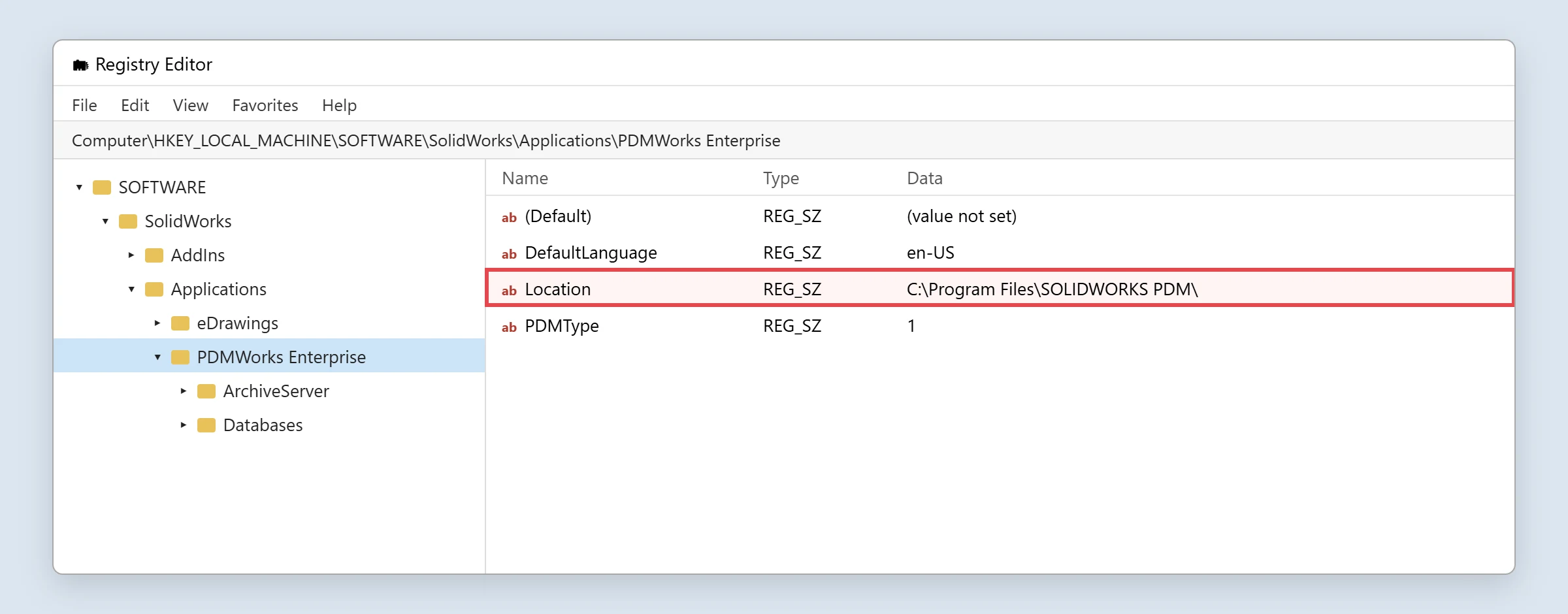Click the SOFTWARE folder icon
Image resolution: width=1568 pixels, height=614 pixels.
point(102,188)
